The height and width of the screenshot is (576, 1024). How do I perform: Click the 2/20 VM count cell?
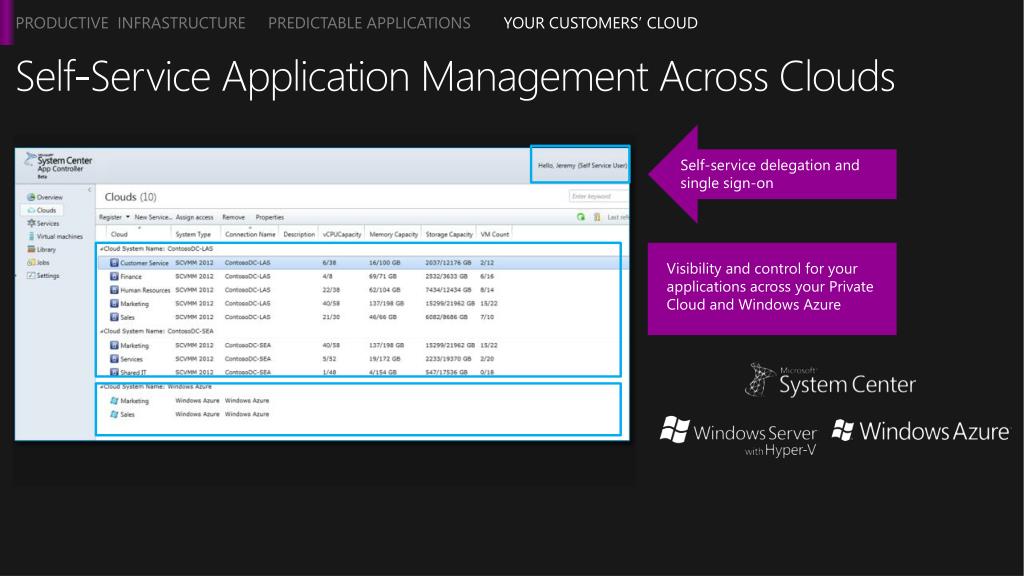click(x=487, y=359)
